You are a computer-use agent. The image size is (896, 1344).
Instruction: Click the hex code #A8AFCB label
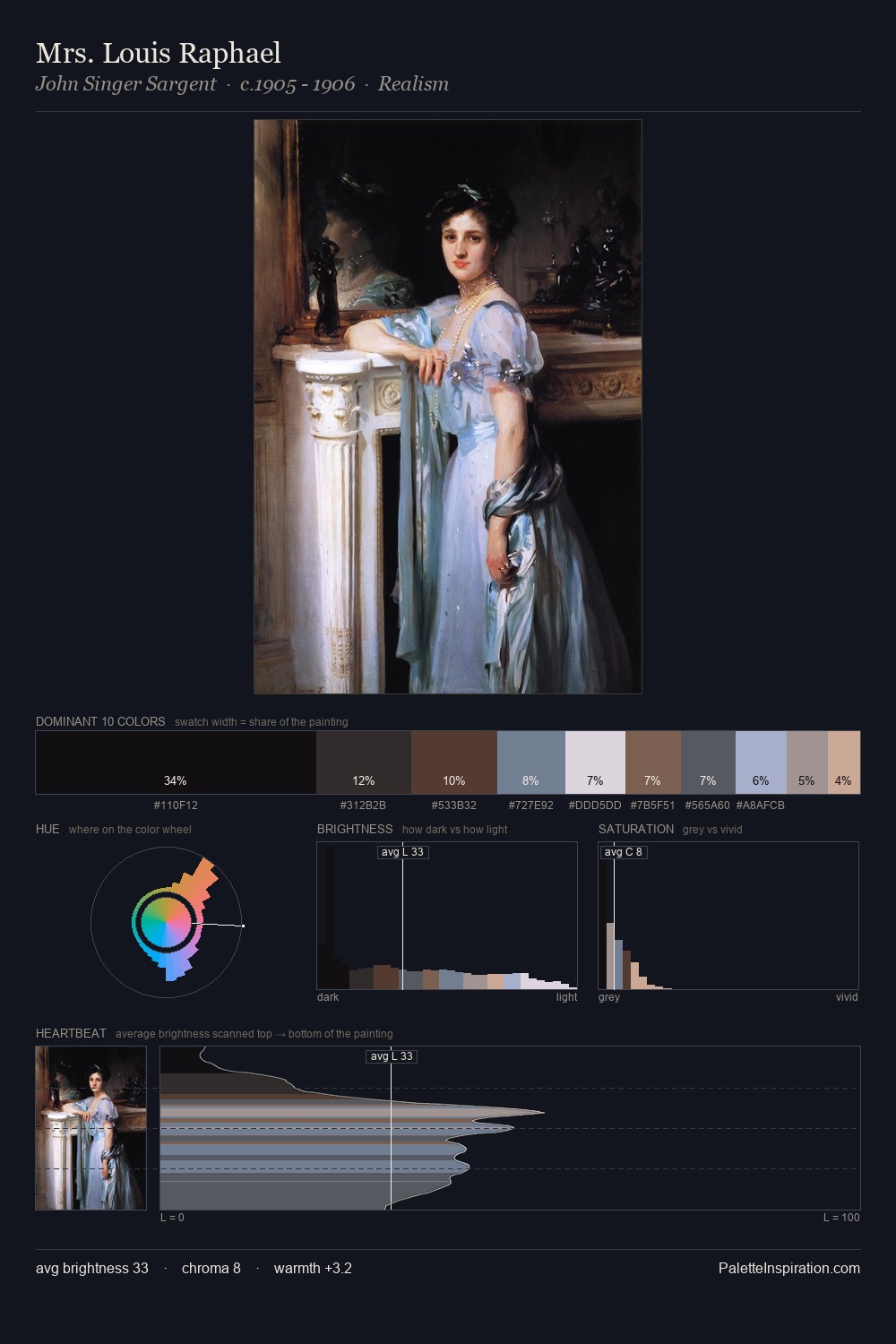click(760, 805)
